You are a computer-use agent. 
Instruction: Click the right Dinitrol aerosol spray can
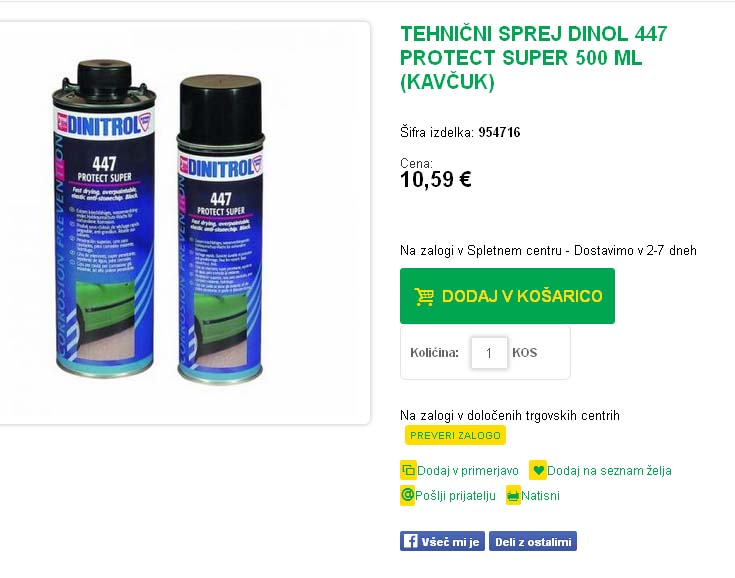click(221, 228)
